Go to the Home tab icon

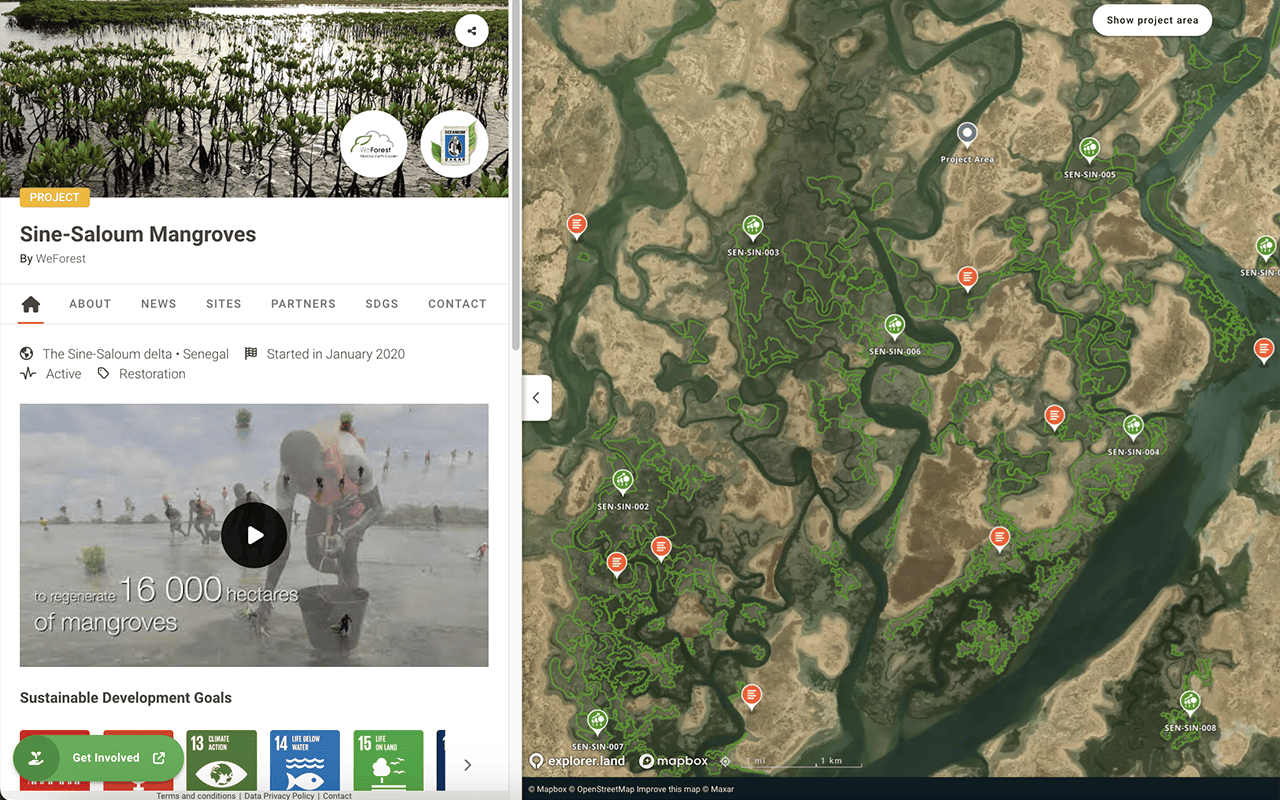click(x=31, y=304)
